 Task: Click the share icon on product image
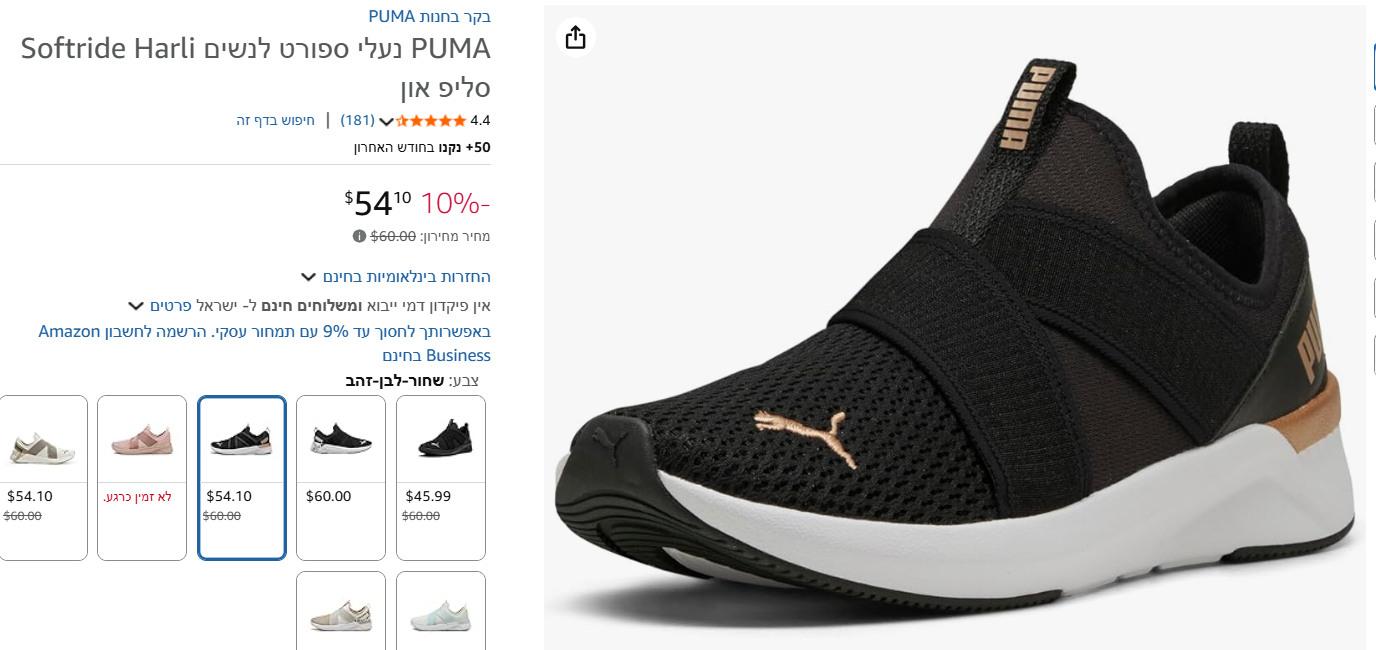(575, 38)
